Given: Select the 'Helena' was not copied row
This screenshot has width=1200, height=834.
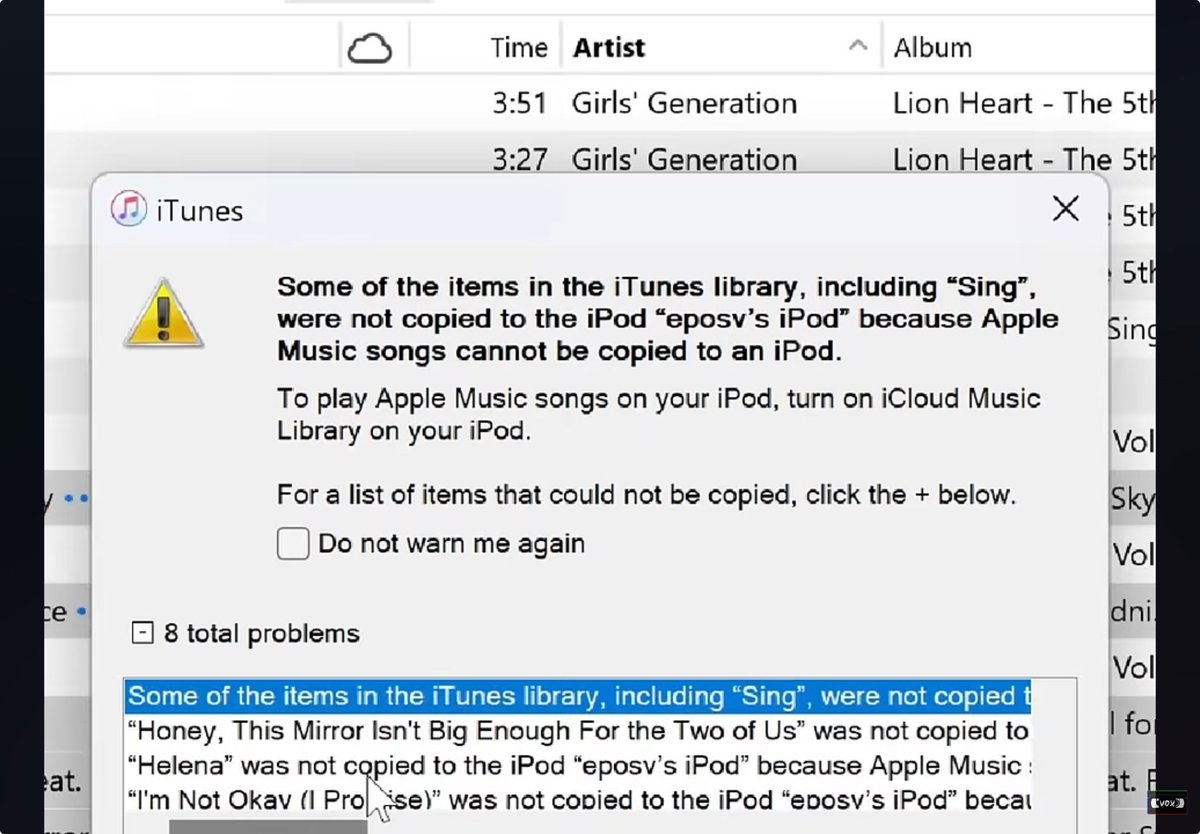Looking at the screenshot, I should 578,766.
